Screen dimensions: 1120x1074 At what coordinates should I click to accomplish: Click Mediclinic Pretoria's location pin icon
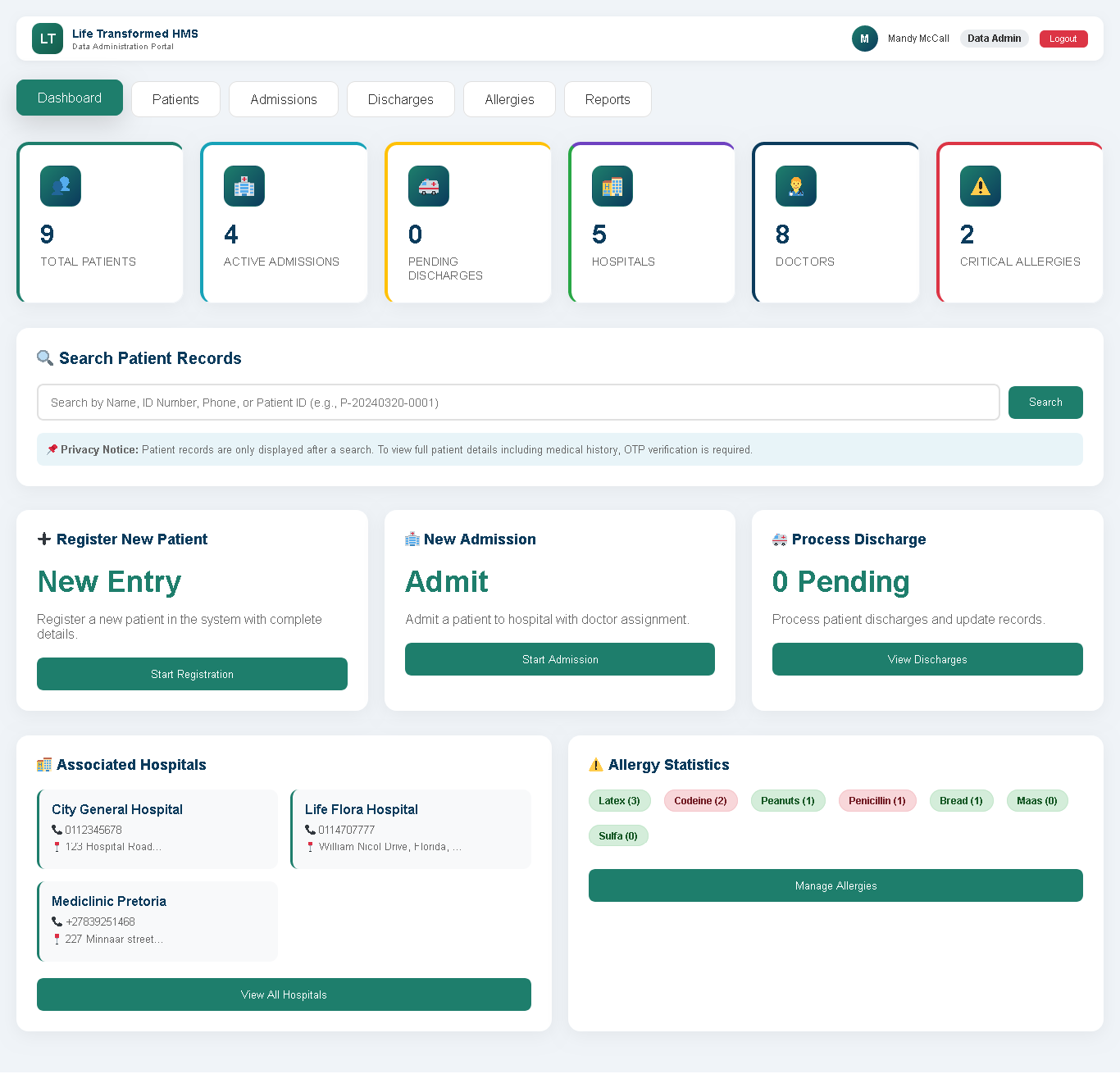[x=57, y=940]
